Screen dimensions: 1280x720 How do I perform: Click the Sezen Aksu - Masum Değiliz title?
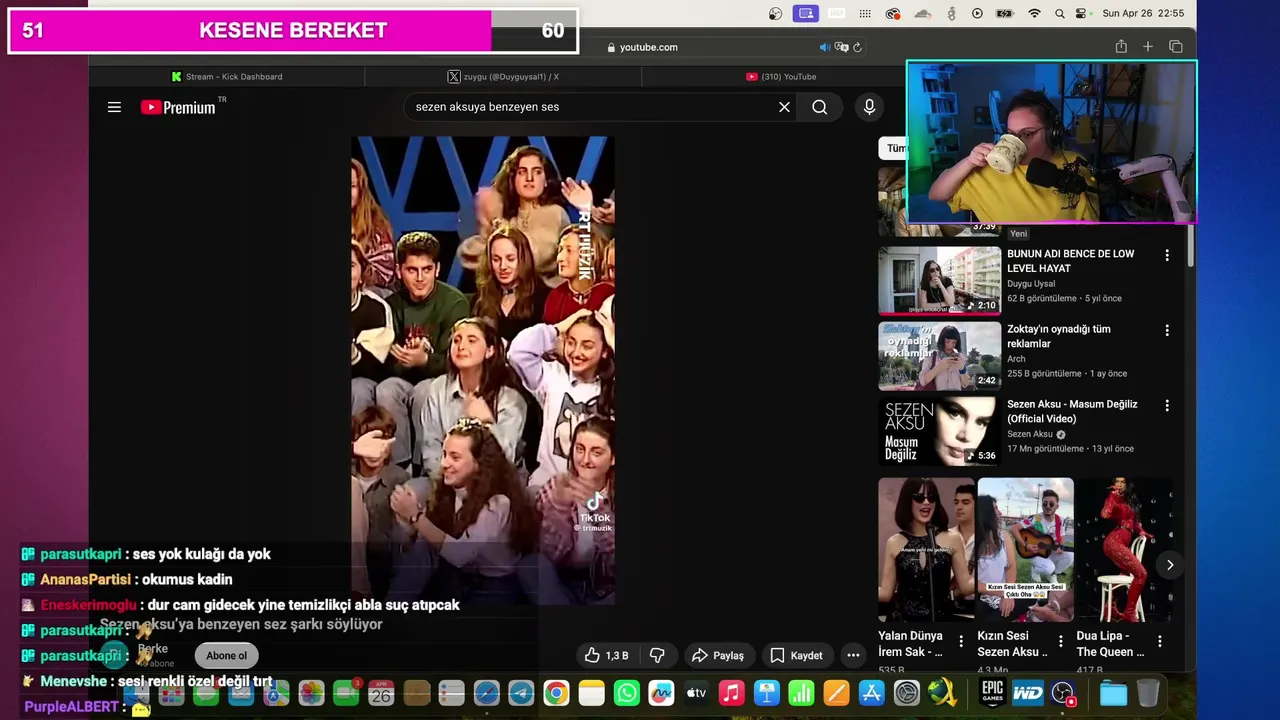pyautogui.click(x=1072, y=411)
